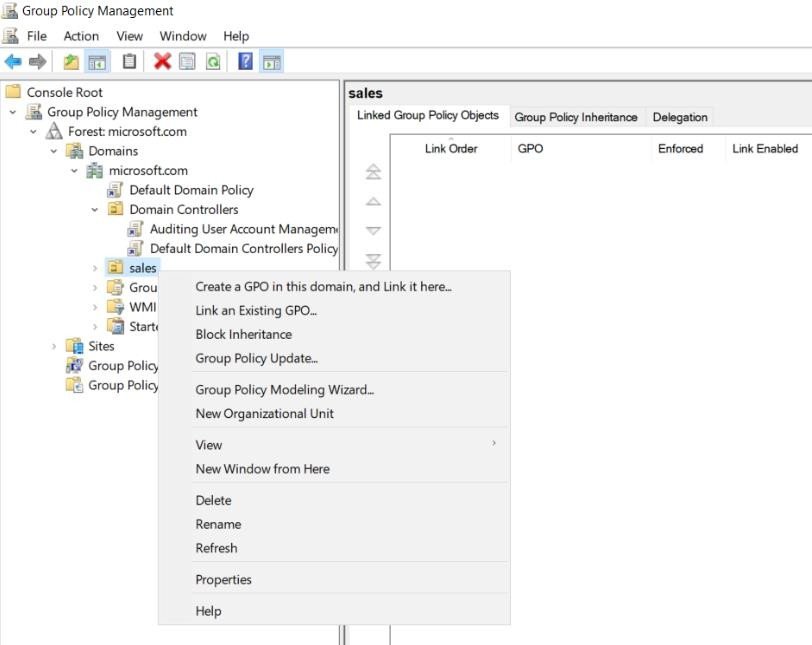Collapse the Domains node
This screenshot has height=645, width=812.
(x=54, y=151)
